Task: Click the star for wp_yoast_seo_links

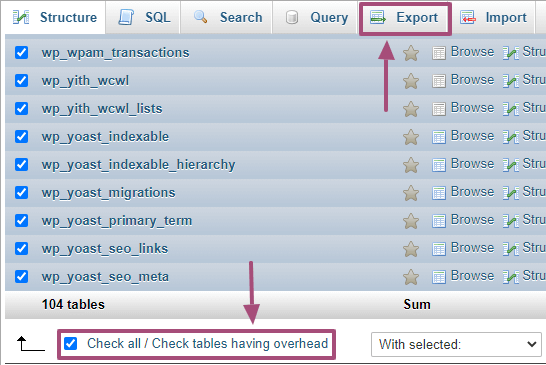Action: pos(411,249)
